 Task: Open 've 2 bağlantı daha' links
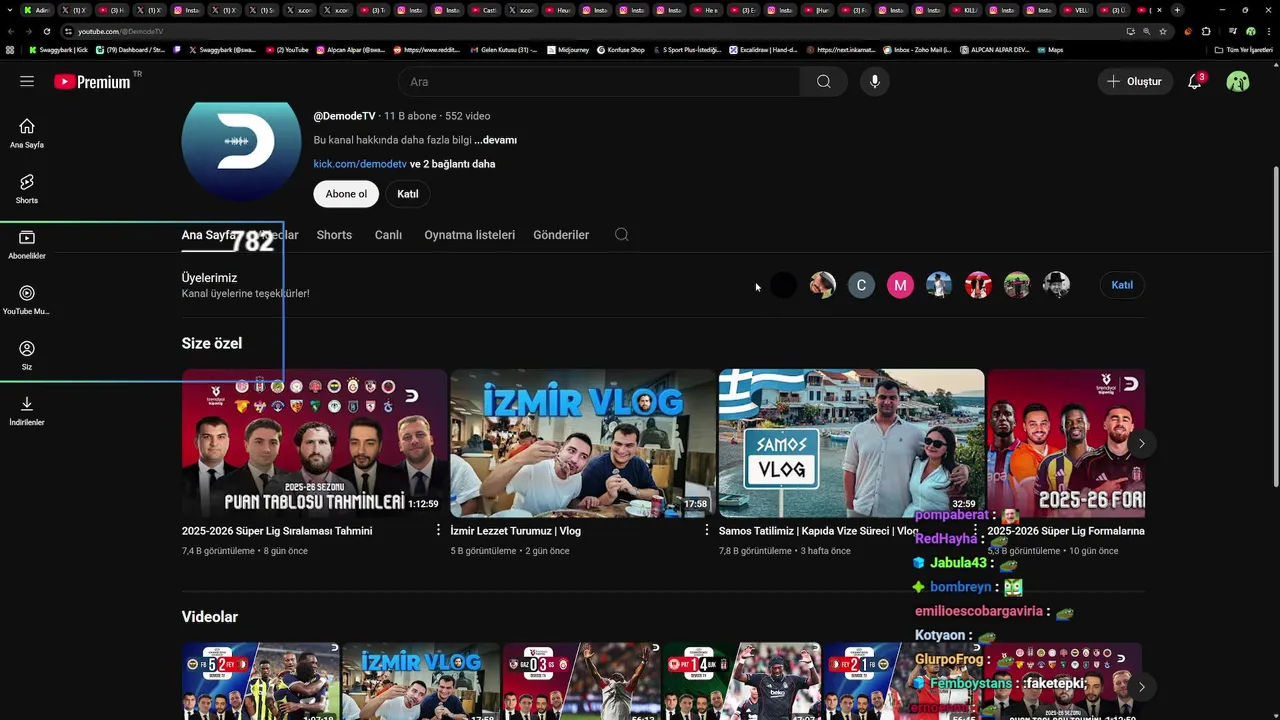click(452, 164)
